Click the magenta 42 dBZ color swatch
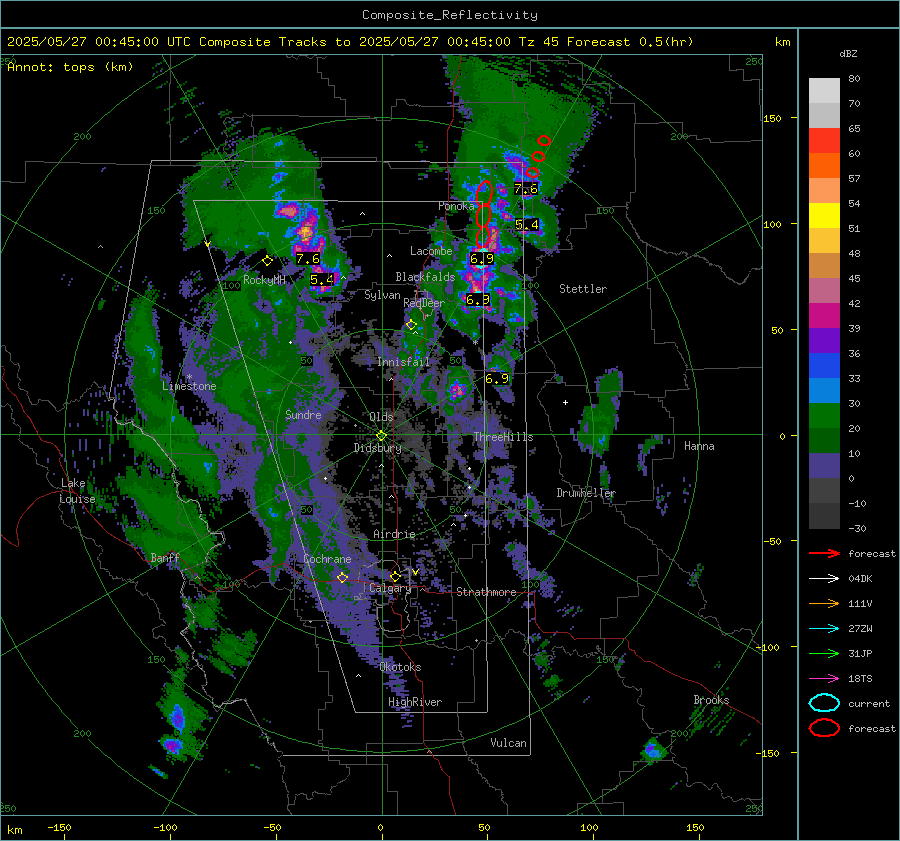 (x=824, y=316)
